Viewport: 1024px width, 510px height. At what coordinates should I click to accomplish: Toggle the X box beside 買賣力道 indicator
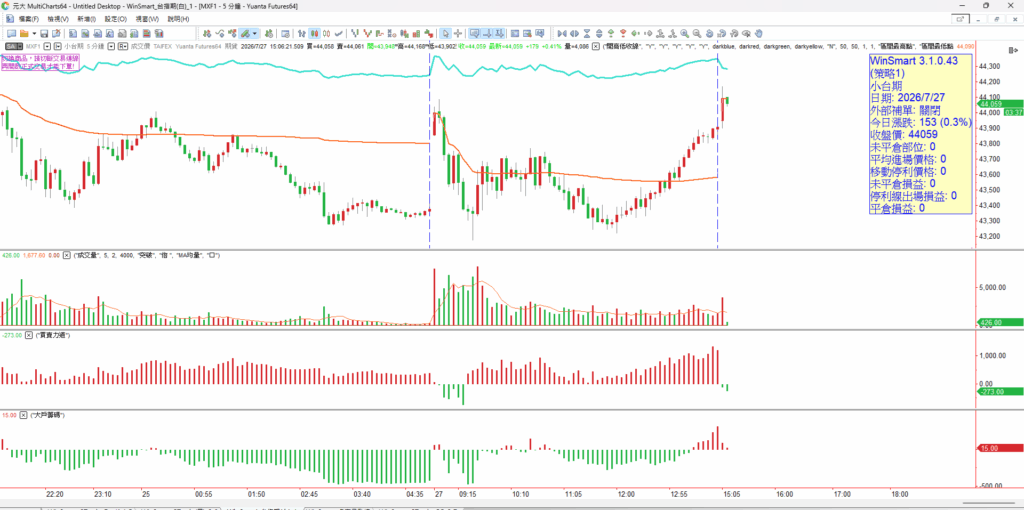point(31,335)
